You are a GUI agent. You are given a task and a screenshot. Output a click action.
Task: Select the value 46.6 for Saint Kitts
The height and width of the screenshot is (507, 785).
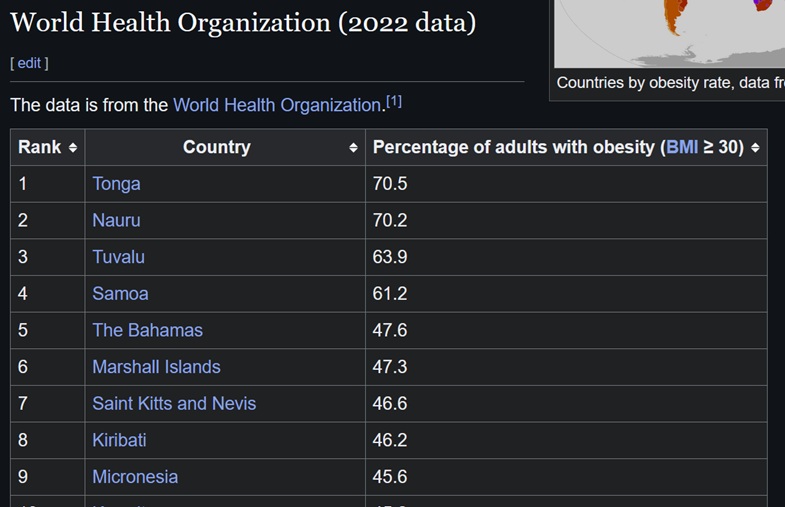coord(390,403)
